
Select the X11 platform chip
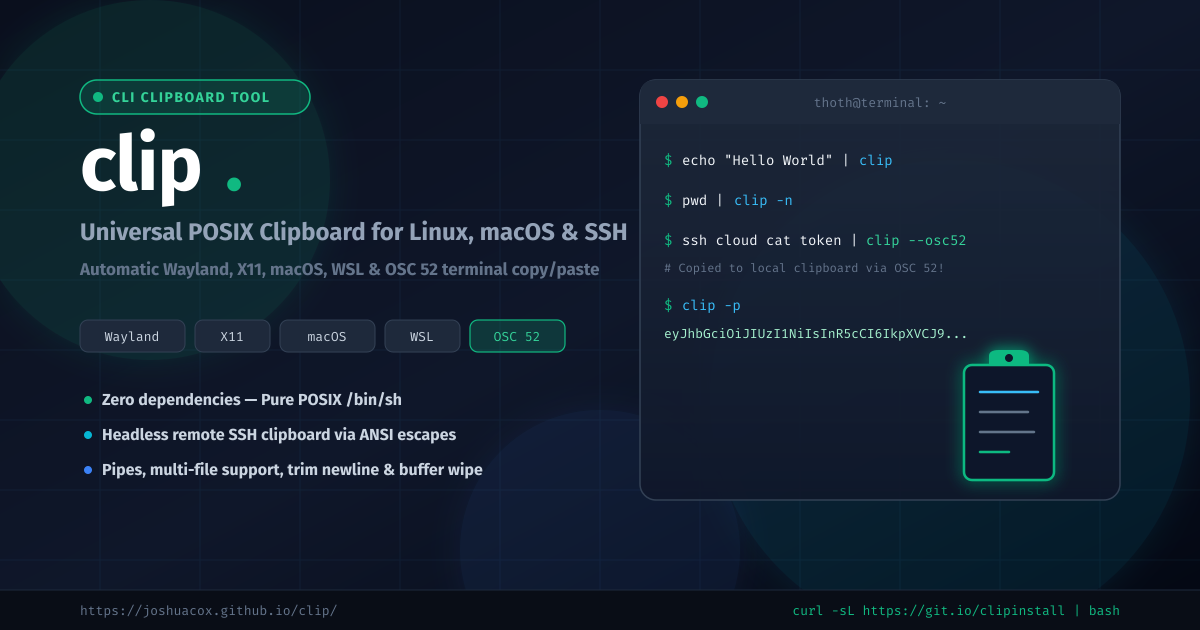tap(232, 336)
